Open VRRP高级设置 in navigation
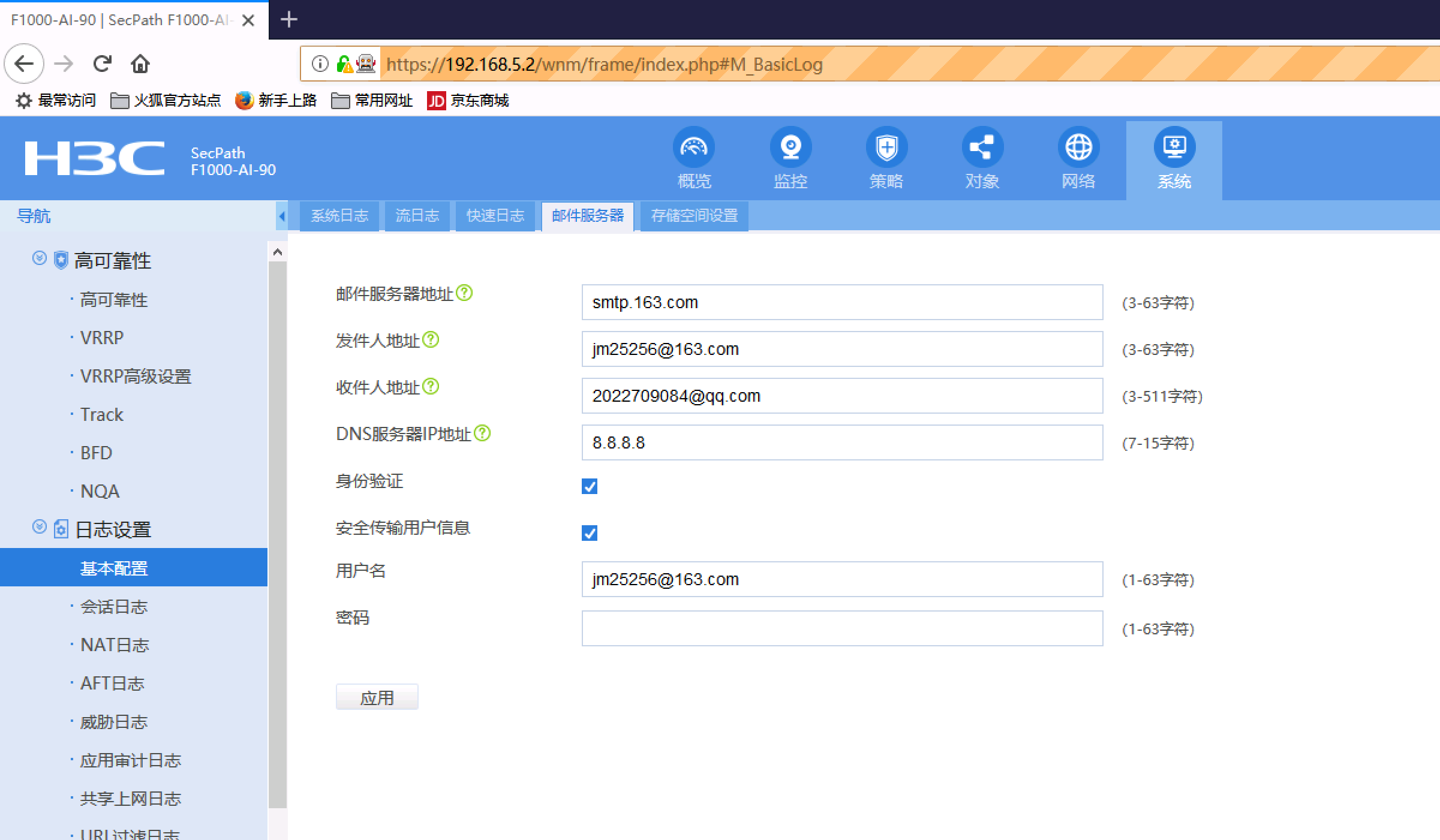The width and height of the screenshot is (1440, 840). [x=136, y=377]
